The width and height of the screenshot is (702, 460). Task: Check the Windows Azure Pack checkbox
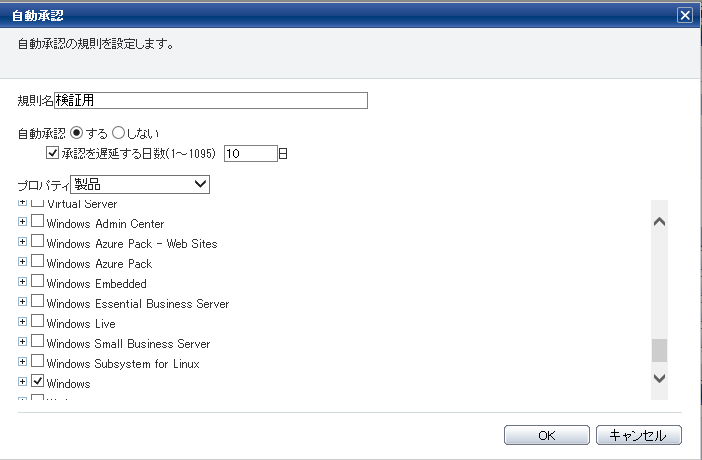click(x=38, y=263)
